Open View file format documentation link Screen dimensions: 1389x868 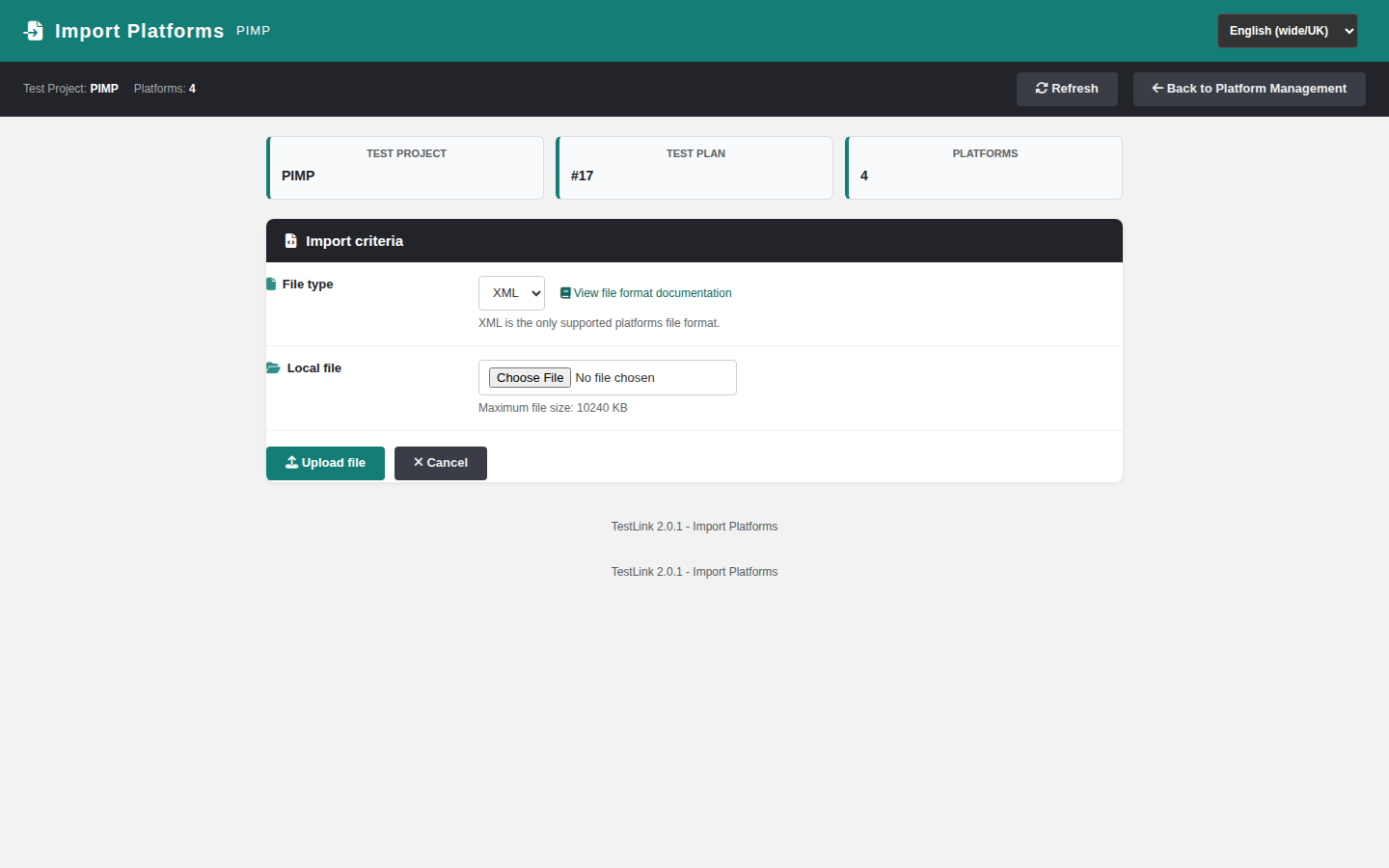pos(646,293)
